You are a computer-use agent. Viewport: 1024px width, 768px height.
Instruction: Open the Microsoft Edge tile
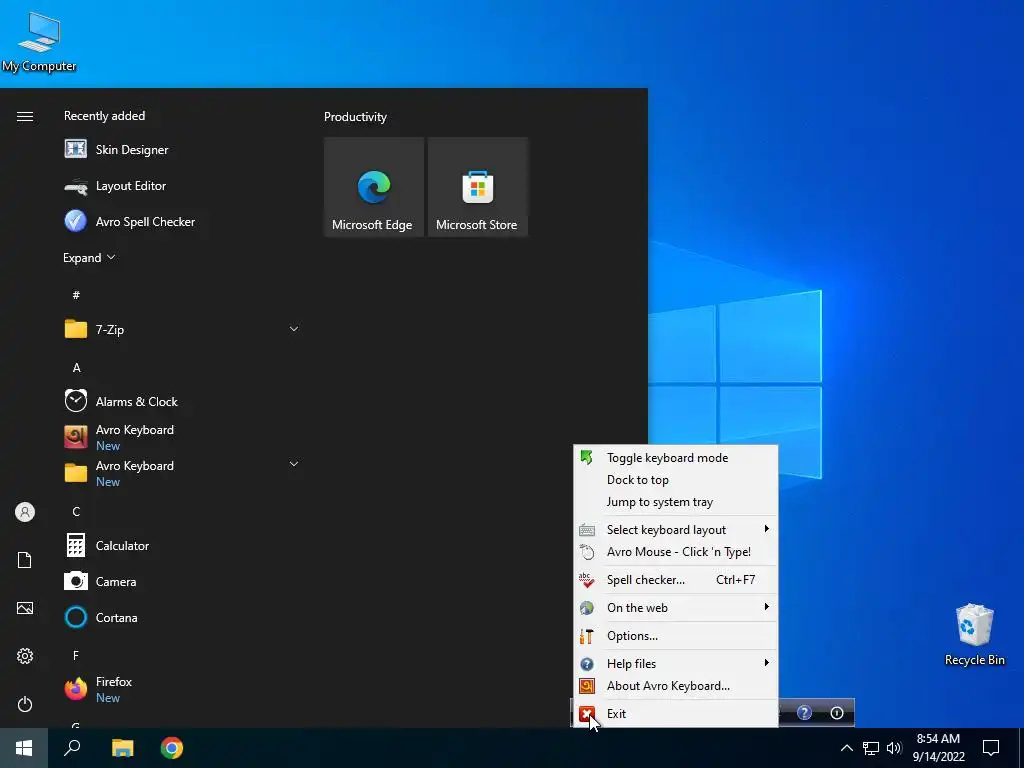[374, 187]
